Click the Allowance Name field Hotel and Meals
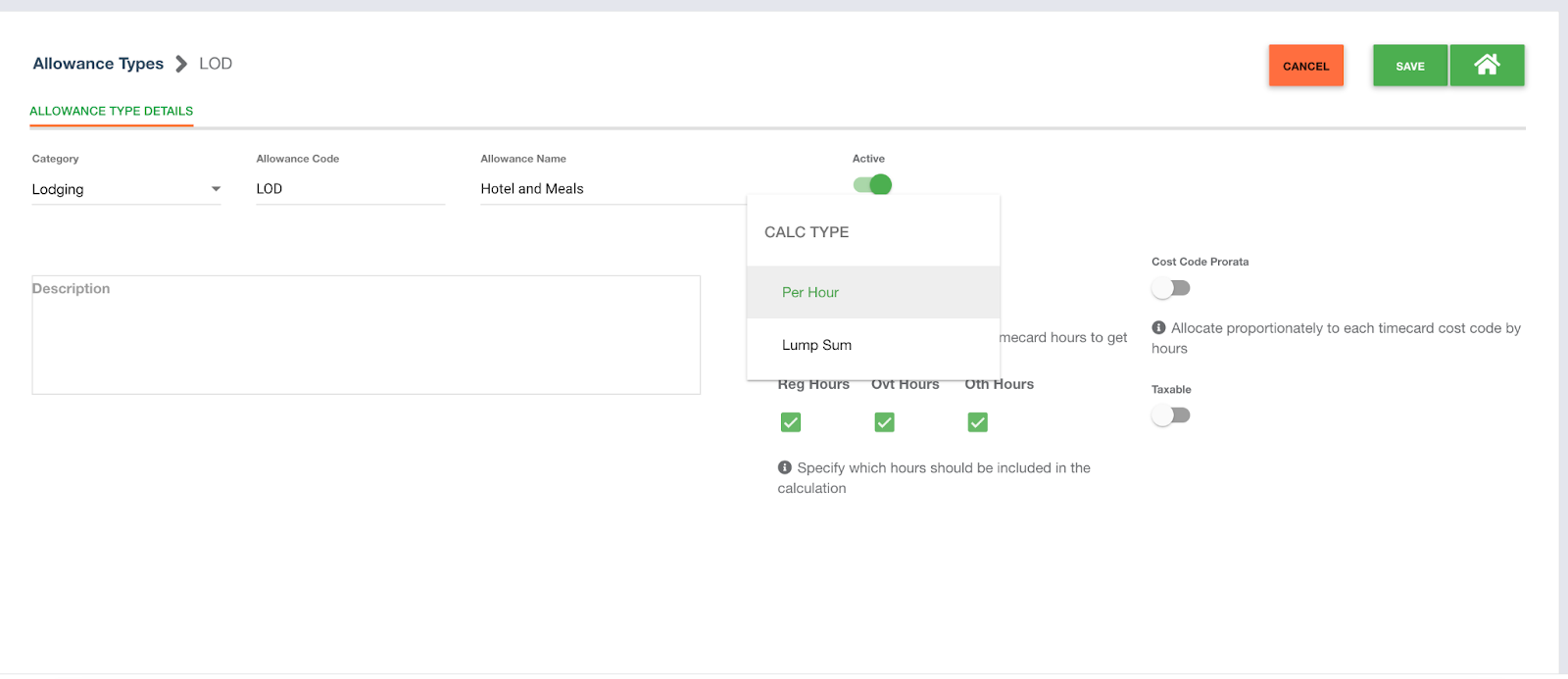This screenshot has width=1568, height=679. click(613, 189)
